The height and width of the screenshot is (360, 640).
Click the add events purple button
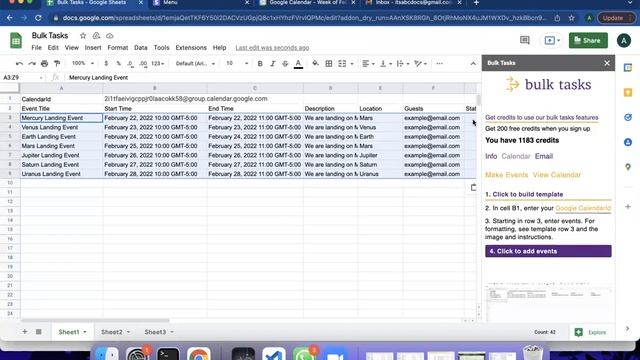pos(548,251)
